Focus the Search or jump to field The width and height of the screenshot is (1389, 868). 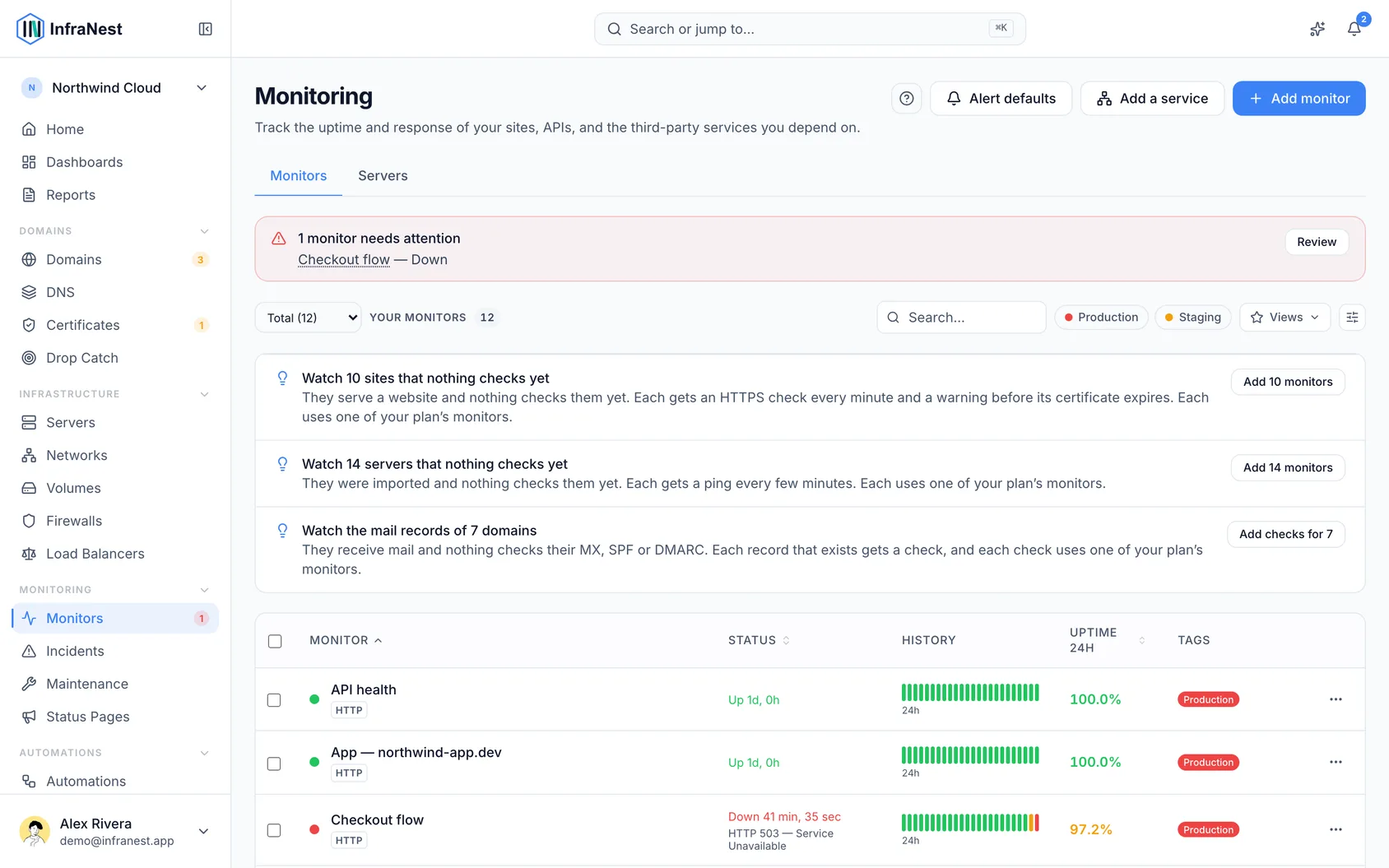810,29
